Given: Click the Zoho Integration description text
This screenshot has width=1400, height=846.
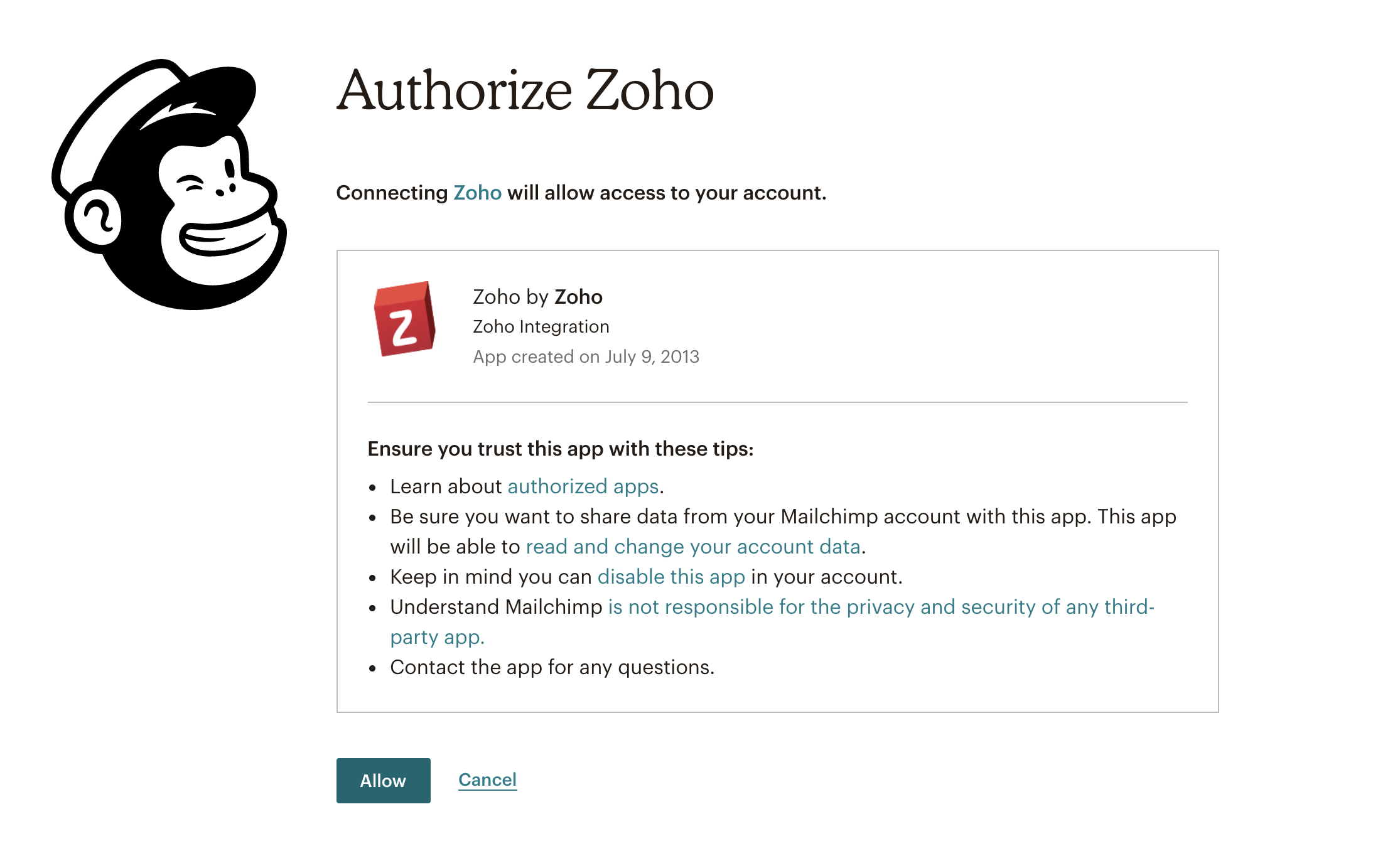Looking at the screenshot, I should coord(541,327).
